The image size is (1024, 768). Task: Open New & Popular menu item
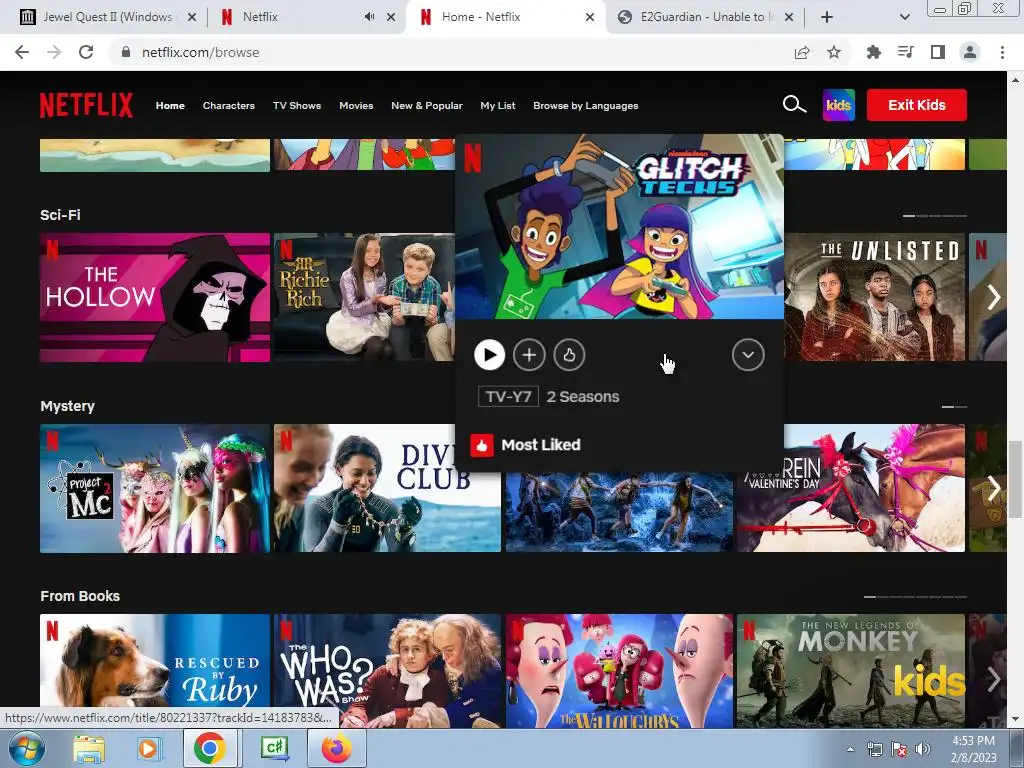tap(426, 106)
